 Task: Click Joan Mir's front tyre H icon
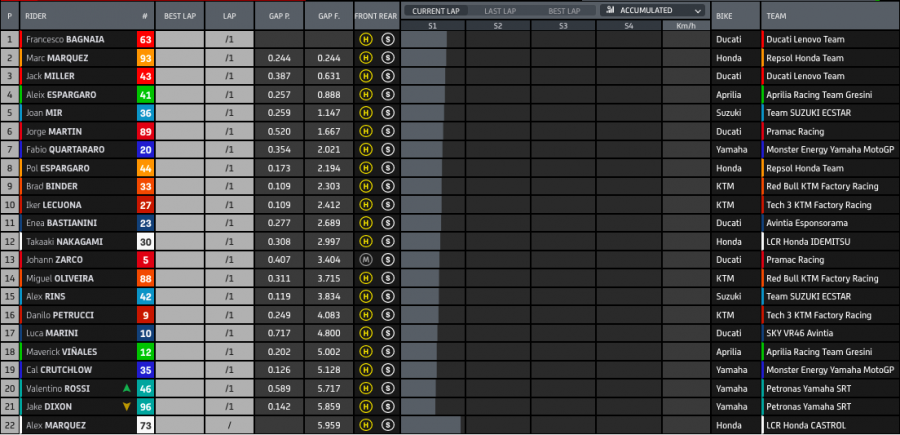(366, 113)
